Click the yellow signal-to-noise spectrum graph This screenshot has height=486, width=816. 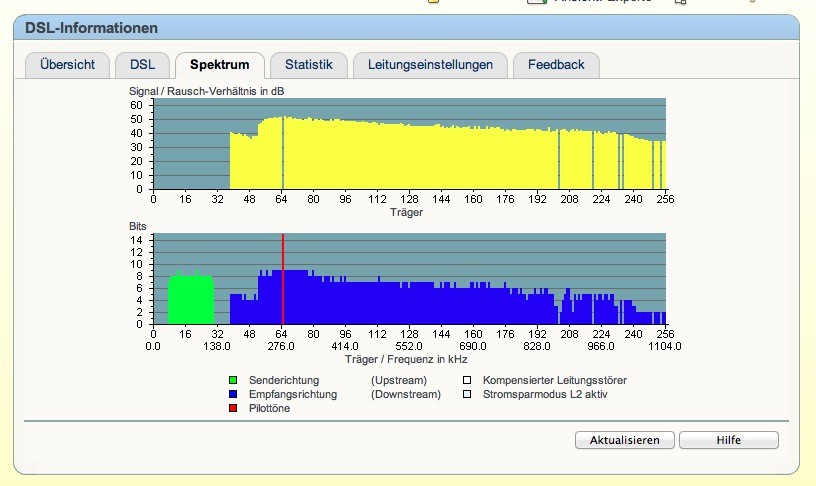[x=400, y=160]
